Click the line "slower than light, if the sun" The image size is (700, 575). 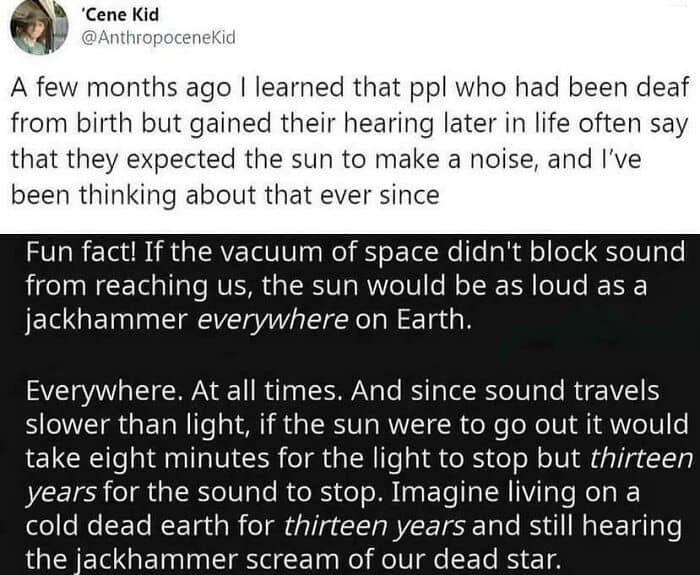[357, 425]
